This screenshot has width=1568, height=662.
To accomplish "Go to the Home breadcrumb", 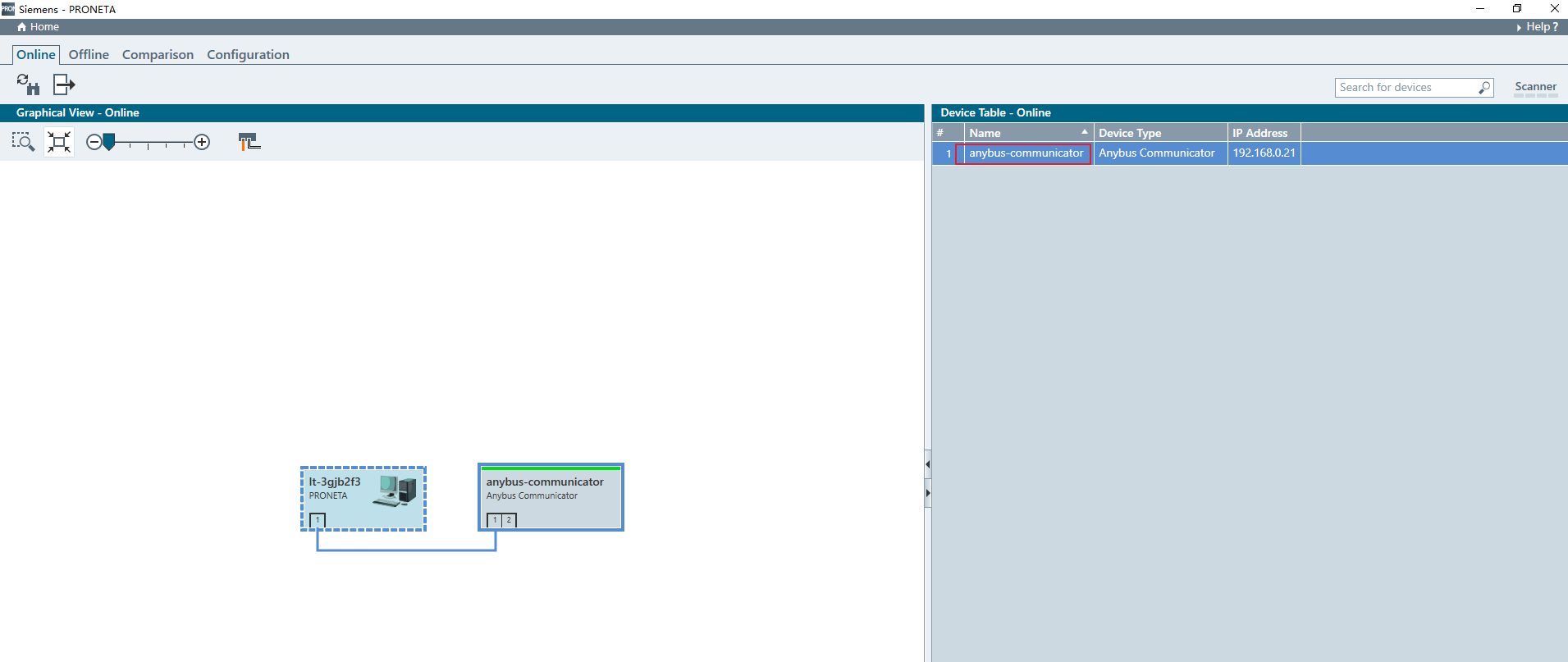I will coord(38,27).
